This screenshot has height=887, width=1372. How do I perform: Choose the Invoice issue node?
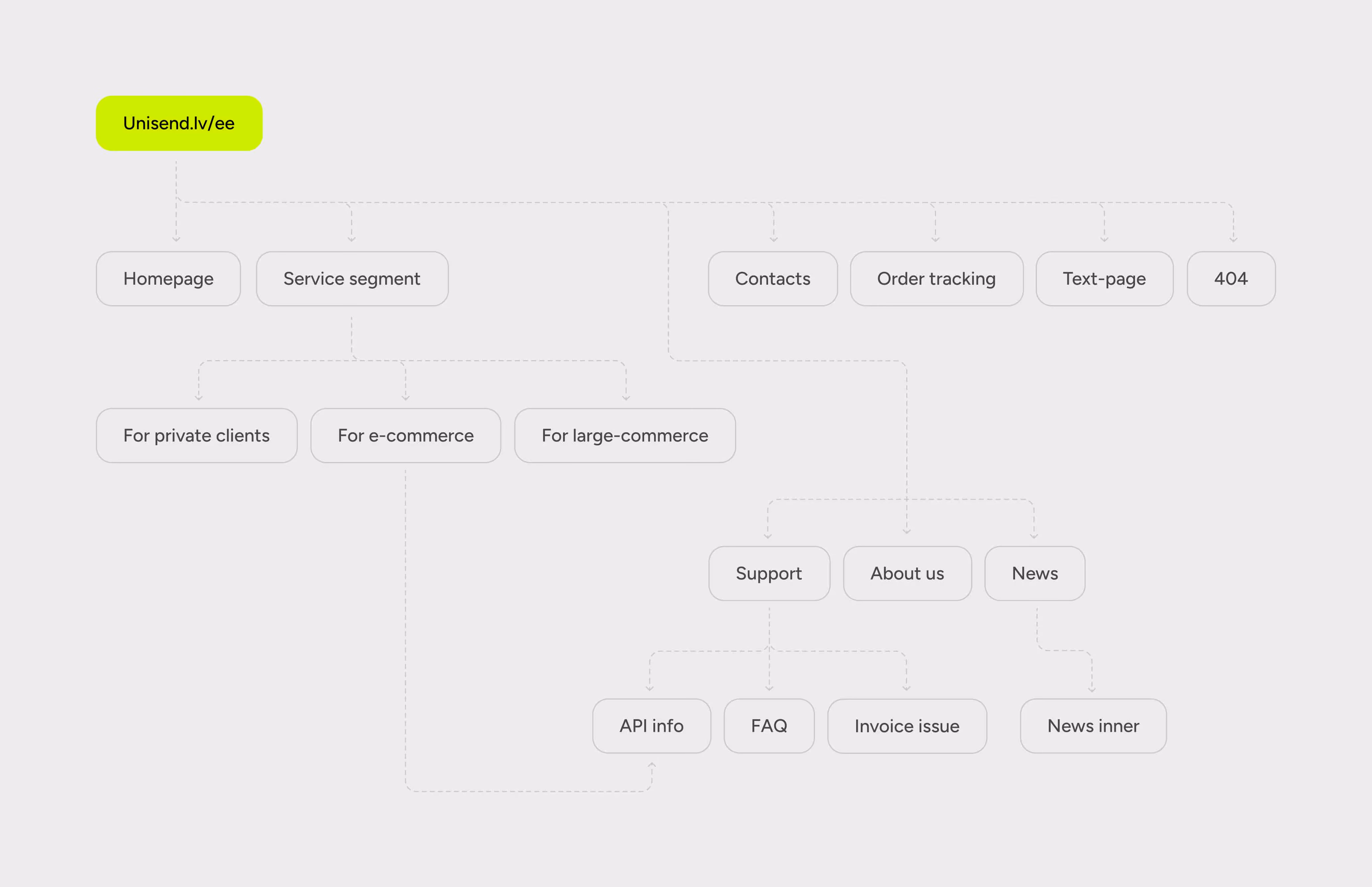907,726
